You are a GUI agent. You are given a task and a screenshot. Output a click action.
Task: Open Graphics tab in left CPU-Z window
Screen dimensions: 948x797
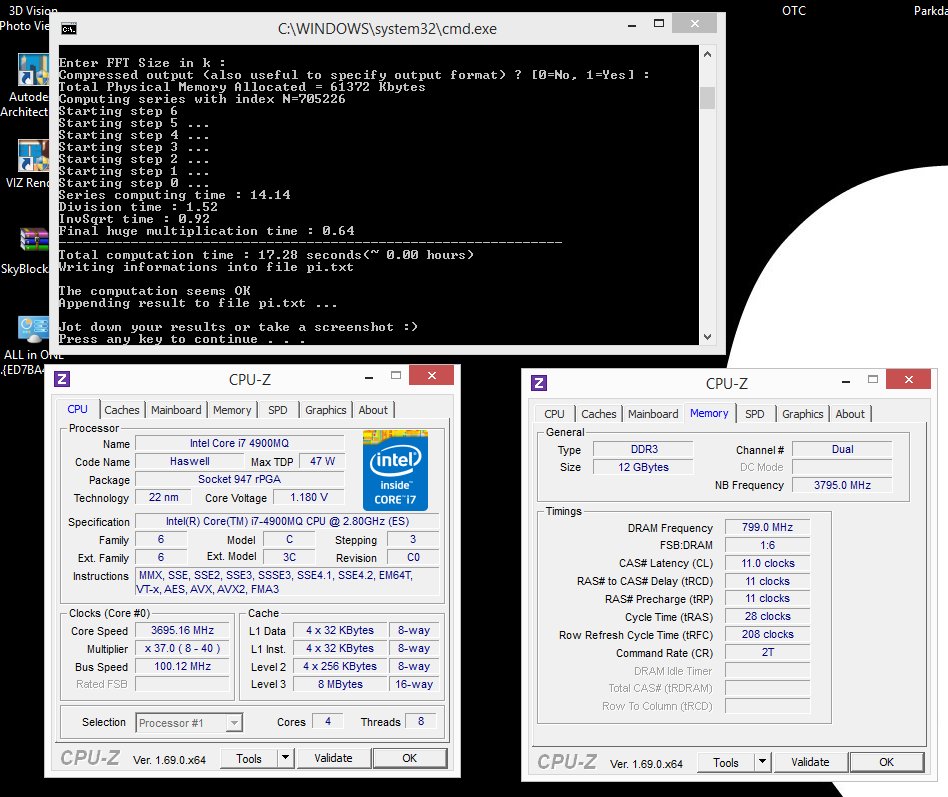(325, 410)
